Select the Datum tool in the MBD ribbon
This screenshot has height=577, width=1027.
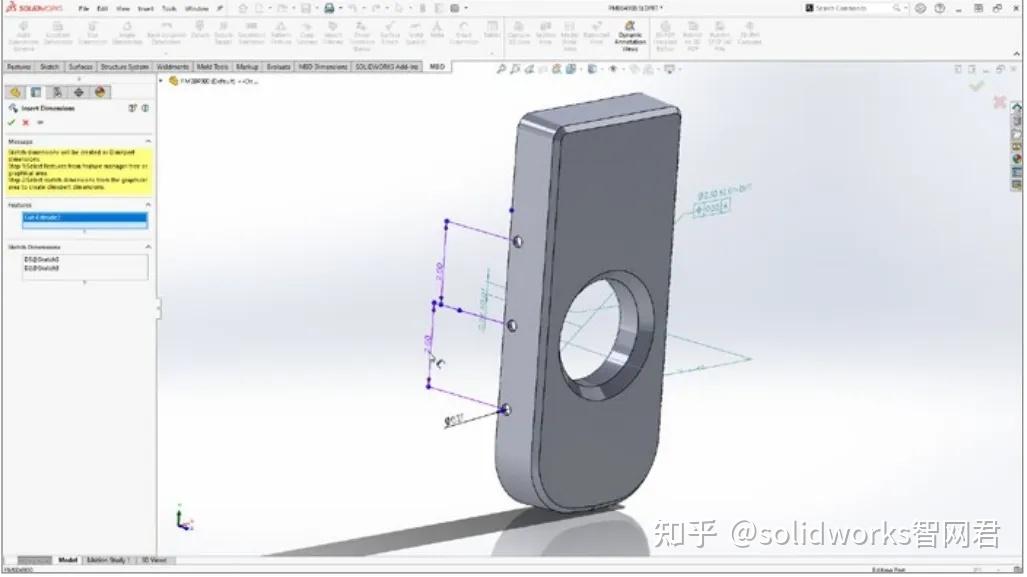201,33
